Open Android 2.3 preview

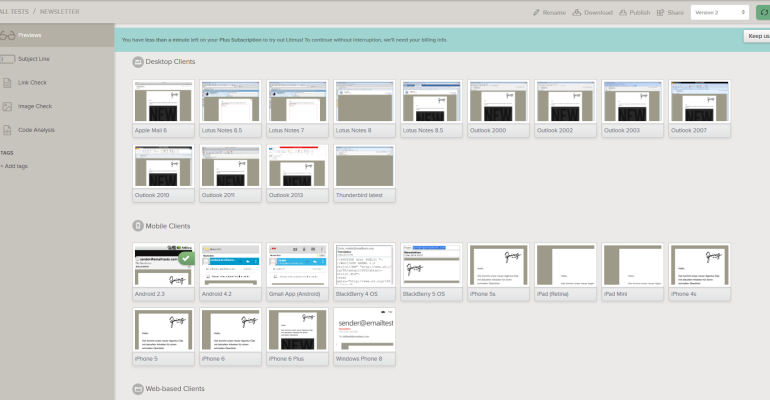click(x=164, y=271)
